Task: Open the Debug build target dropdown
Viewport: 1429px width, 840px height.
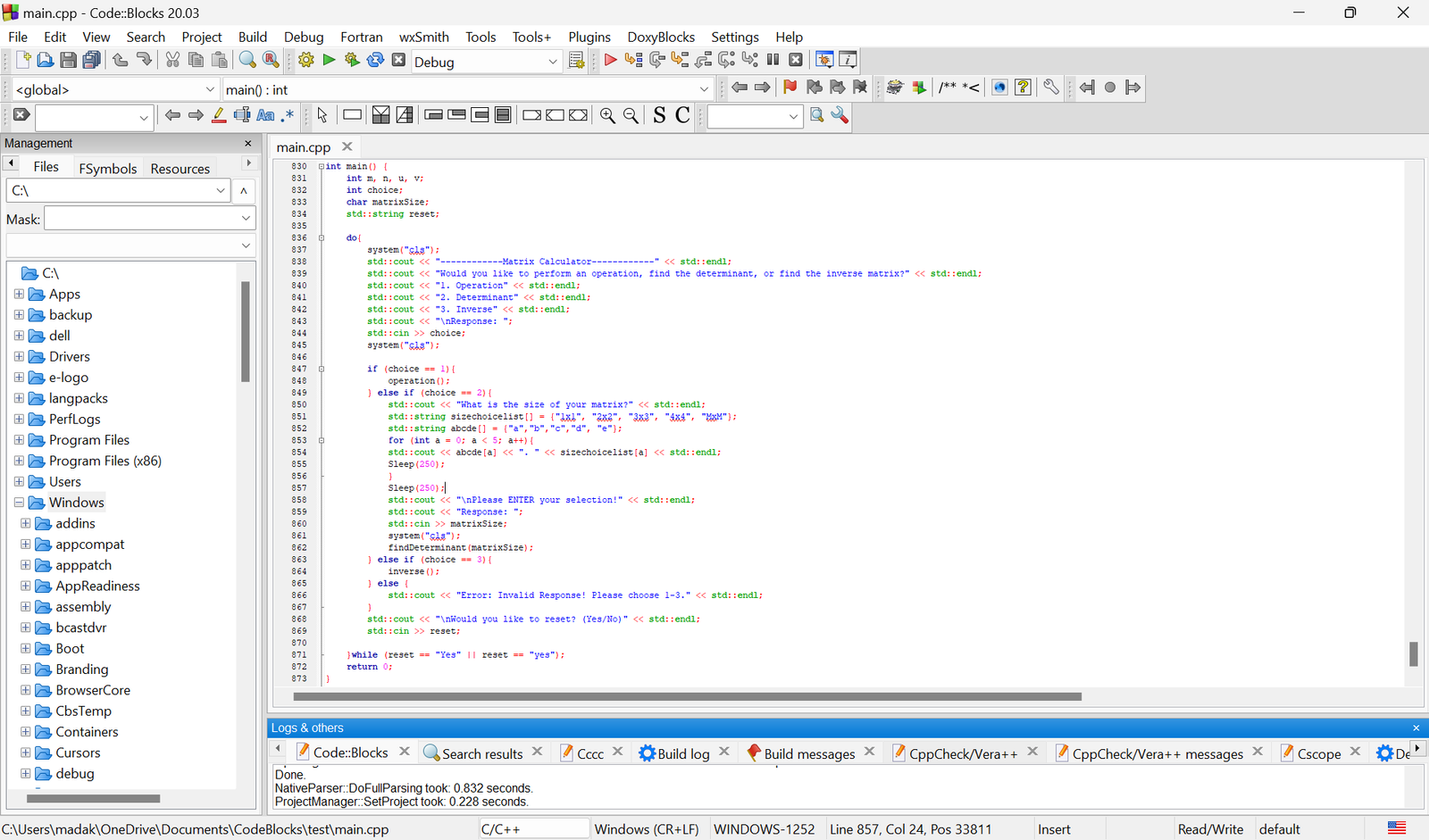Action: 552,62
